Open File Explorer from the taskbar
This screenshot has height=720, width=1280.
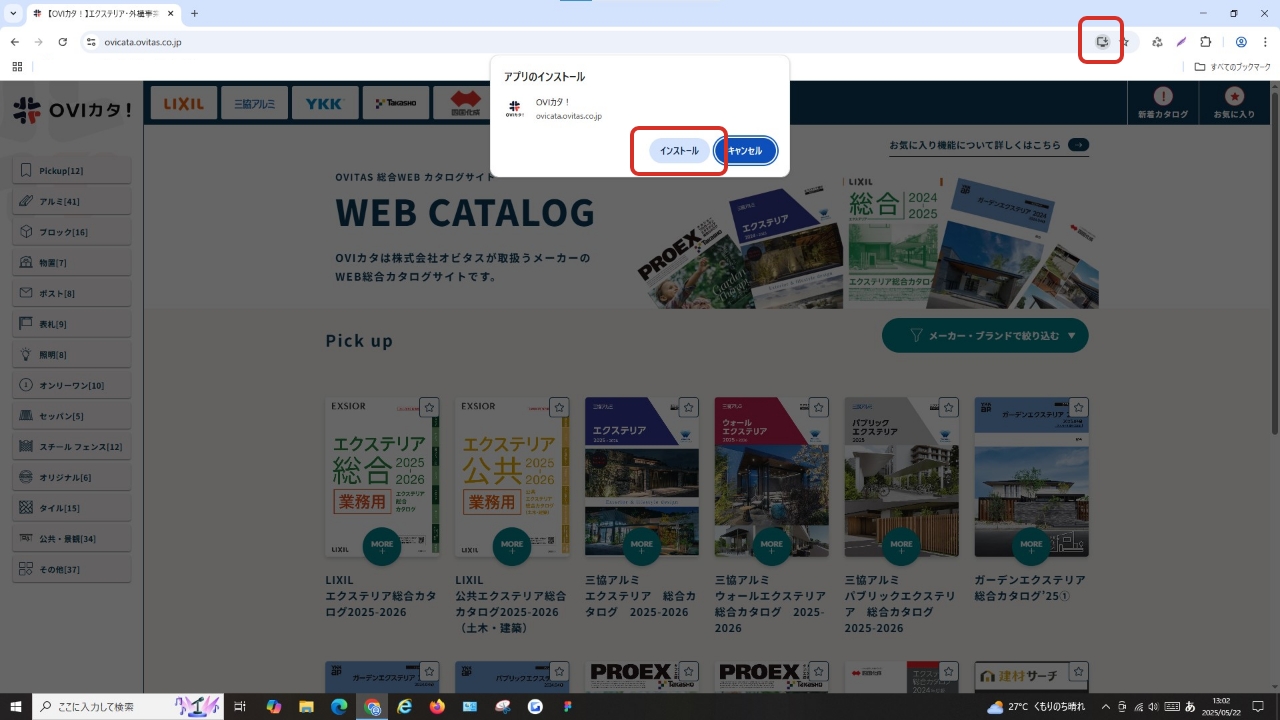tap(306, 707)
